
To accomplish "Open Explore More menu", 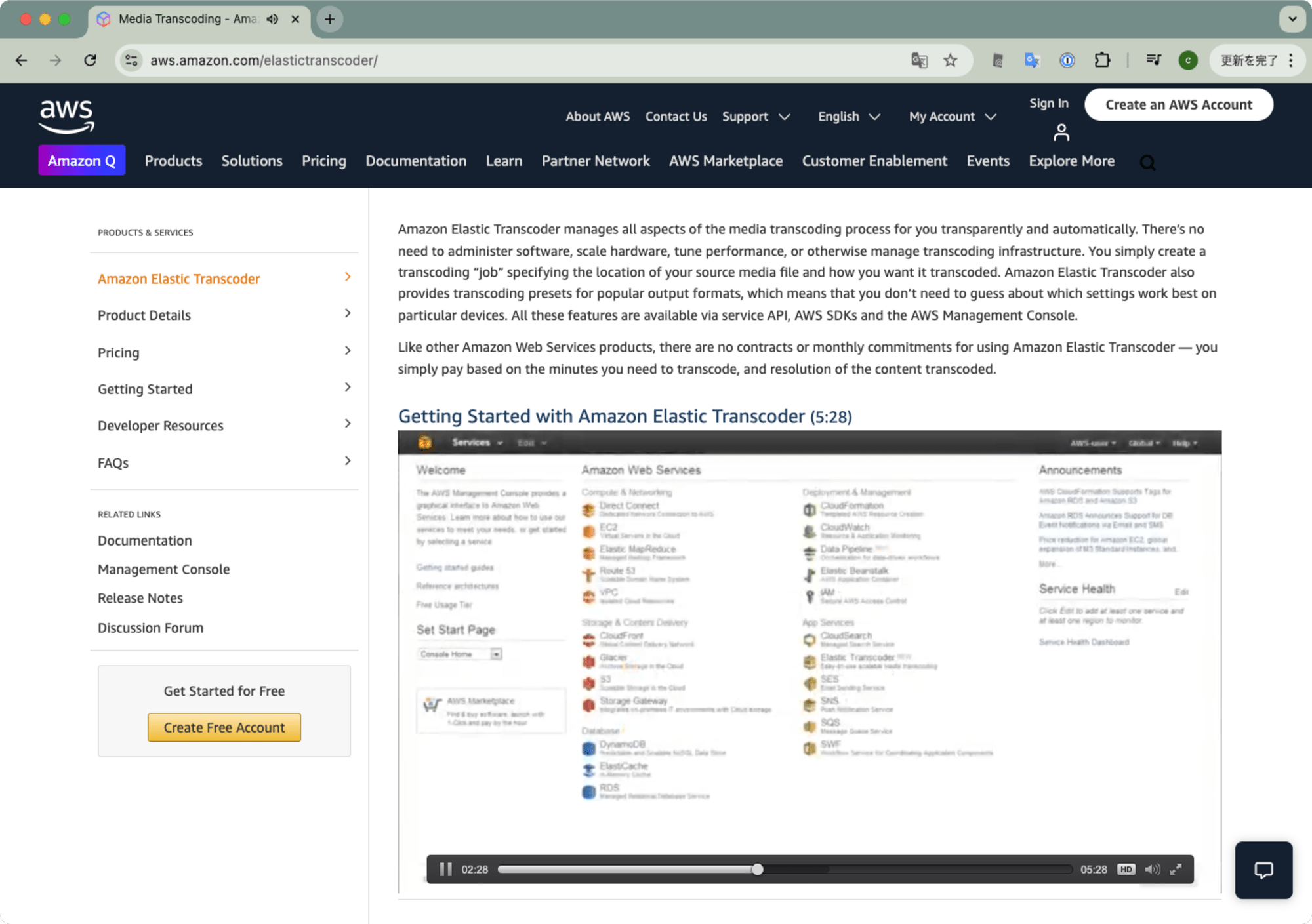I will pyautogui.click(x=1072, y=161).
